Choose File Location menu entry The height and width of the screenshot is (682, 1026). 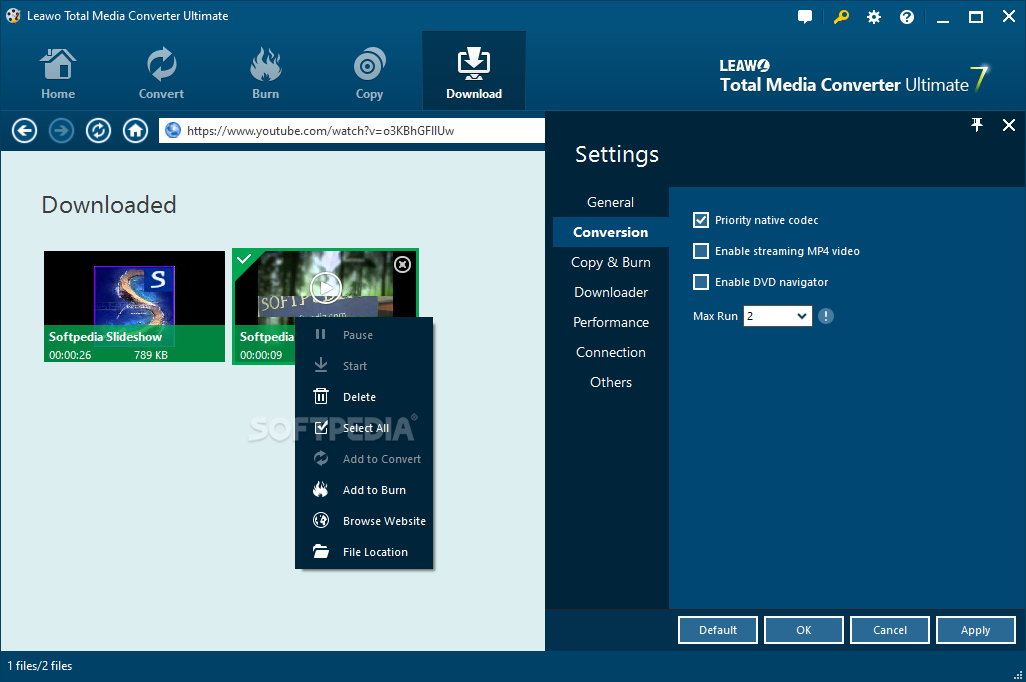click(364, 552)
